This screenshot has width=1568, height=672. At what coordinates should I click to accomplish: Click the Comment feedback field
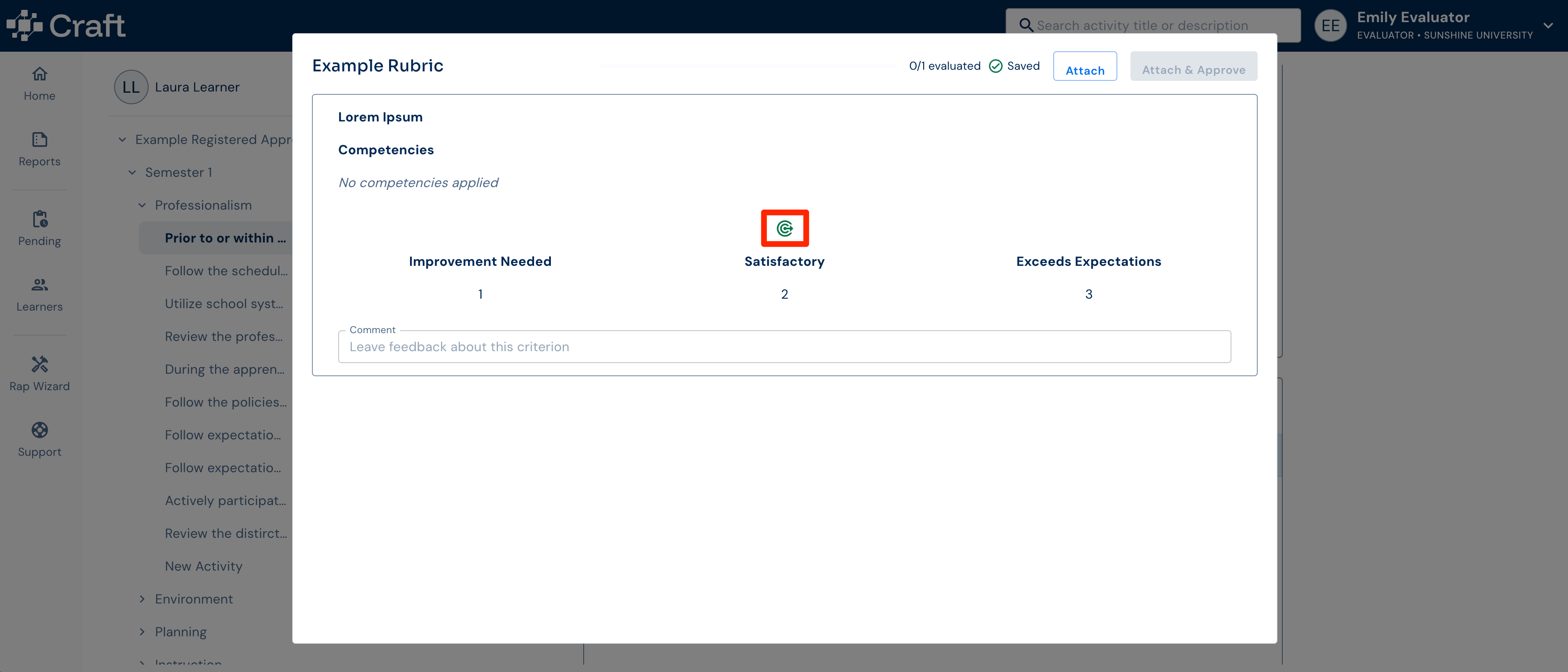point(784,347)
